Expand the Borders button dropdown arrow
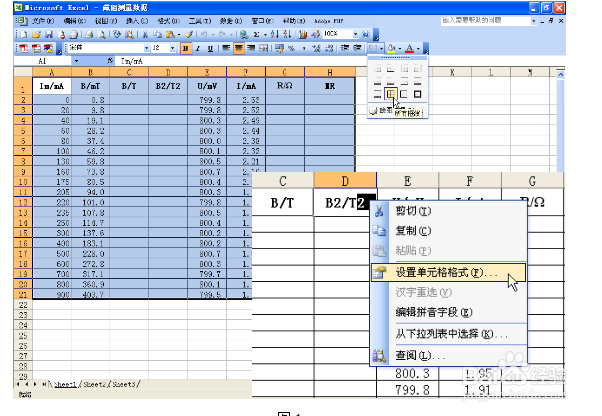The height and width of the screenshot is (416, 602). (x=381, y=48)
